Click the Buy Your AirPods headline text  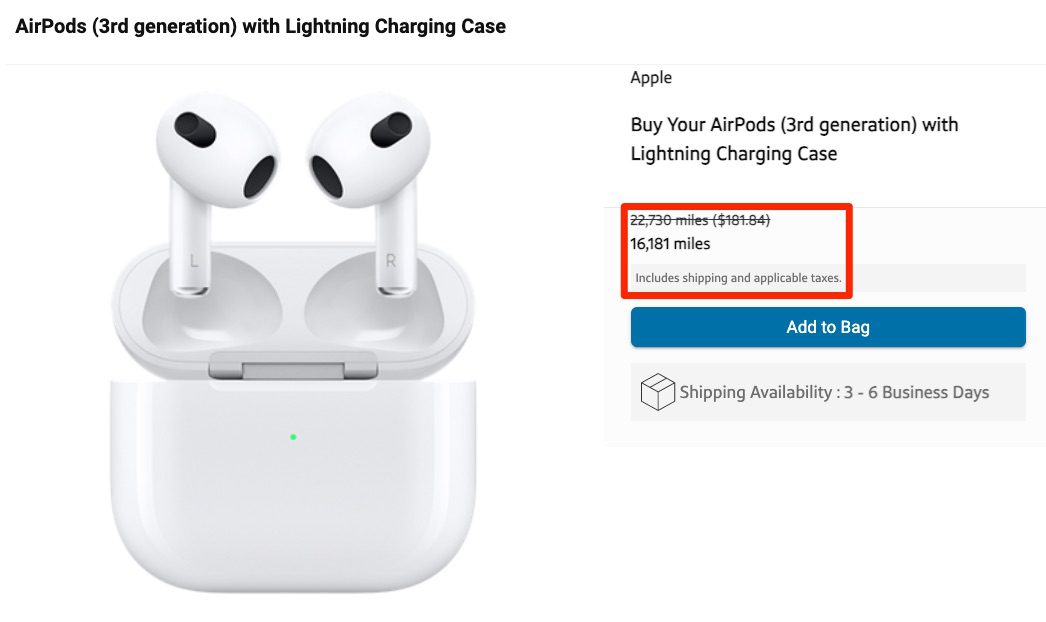pos(793,138)
